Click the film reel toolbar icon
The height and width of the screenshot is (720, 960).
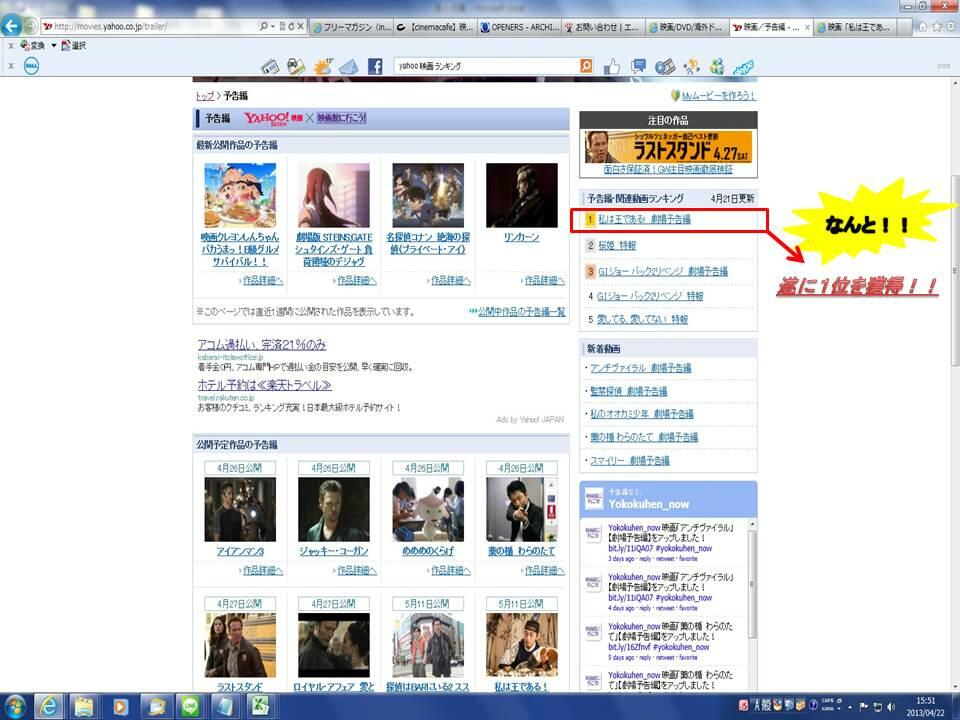pyautogui.click(x=665, y=66)
